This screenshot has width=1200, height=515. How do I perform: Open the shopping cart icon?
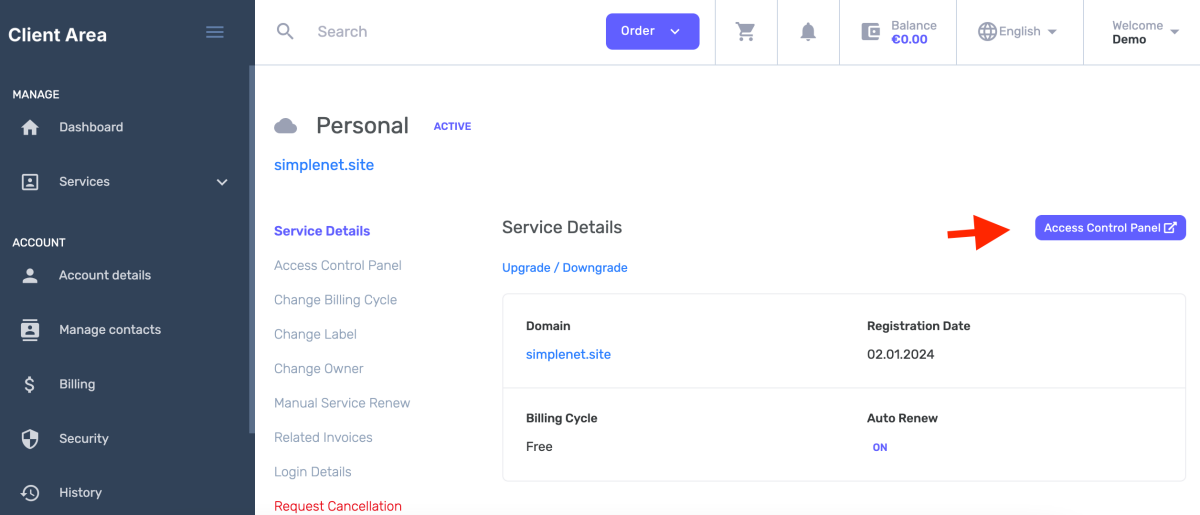[x=745, y=32]
